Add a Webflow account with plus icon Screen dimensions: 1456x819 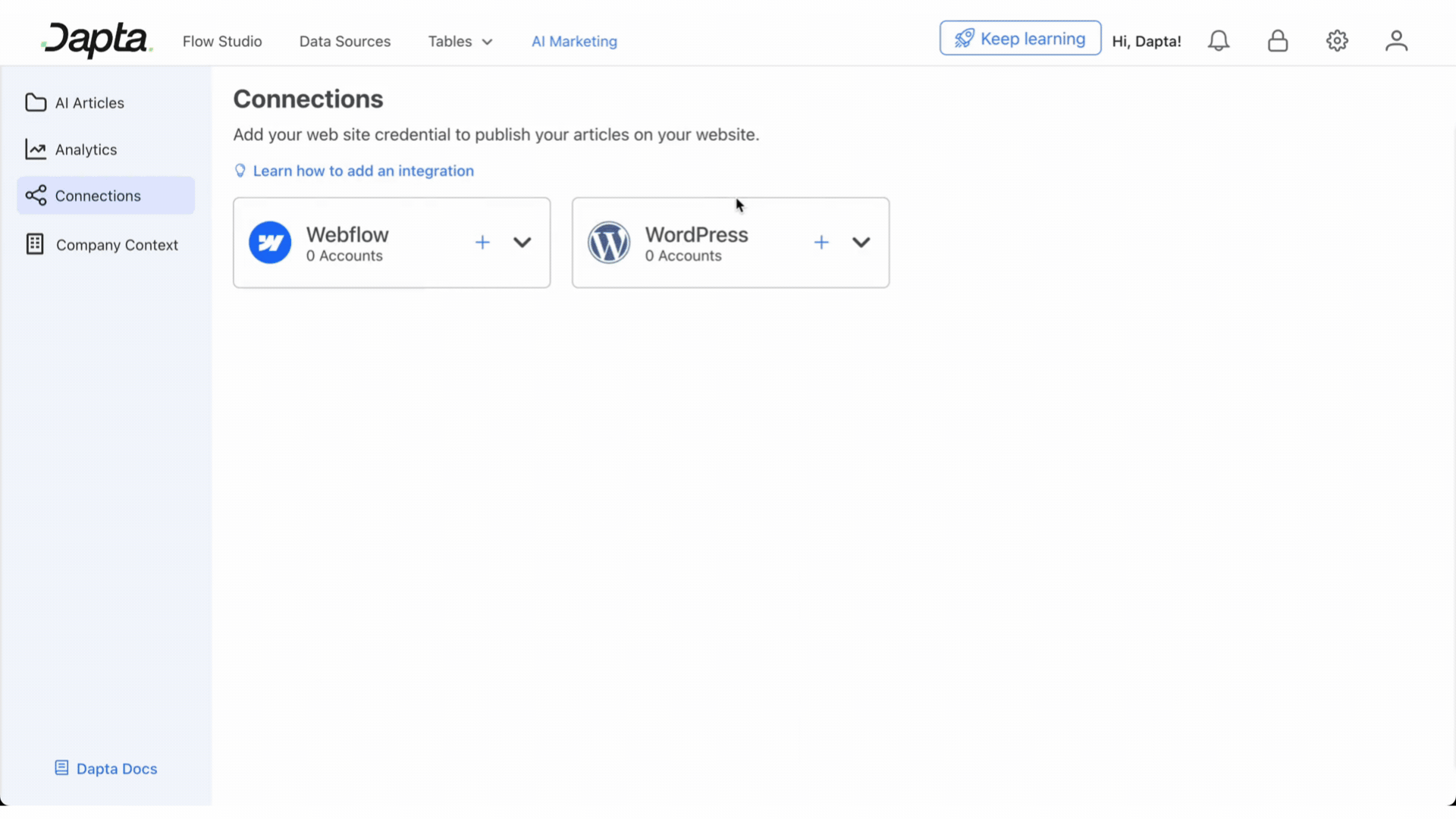(482, 243)
